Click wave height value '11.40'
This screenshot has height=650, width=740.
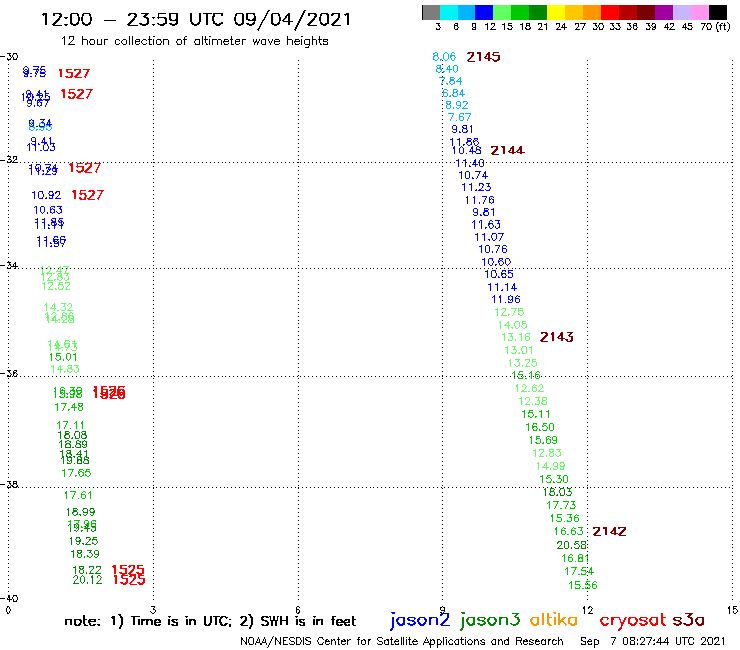470,163
